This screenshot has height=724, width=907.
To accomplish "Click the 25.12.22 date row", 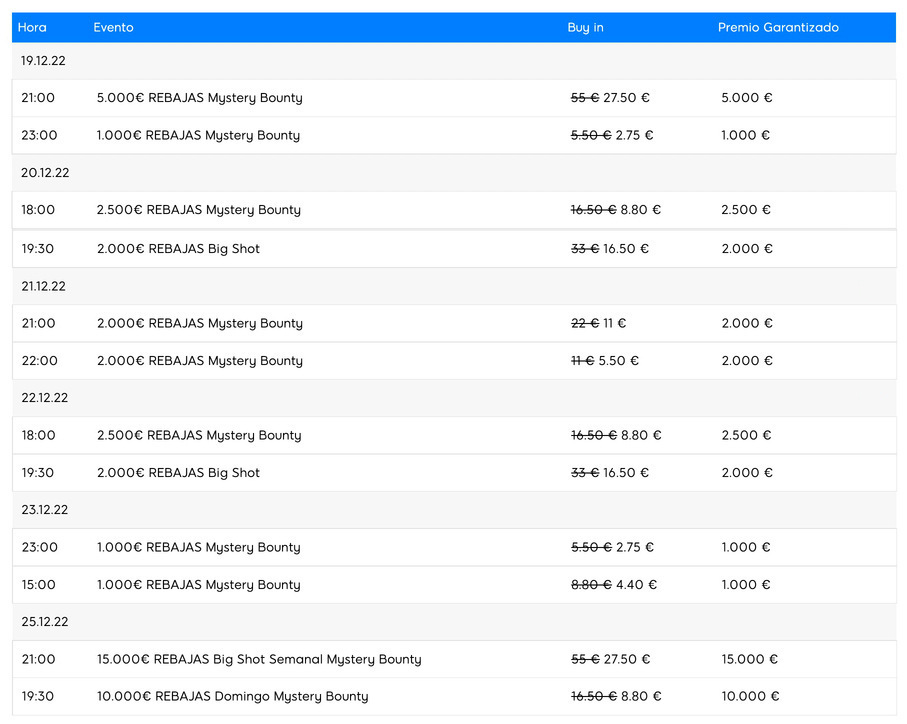I will (x=44, y=622).
